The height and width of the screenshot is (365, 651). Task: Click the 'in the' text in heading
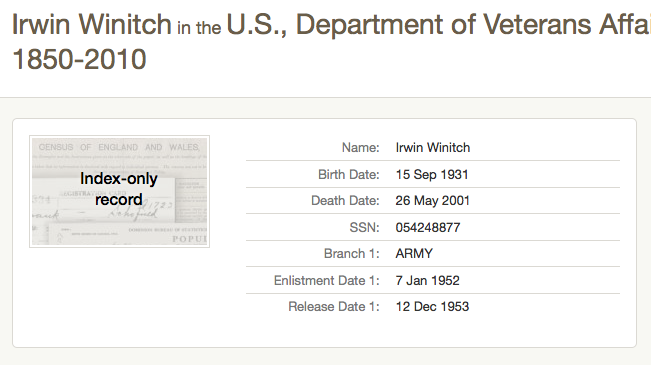(x=199, y=28)
